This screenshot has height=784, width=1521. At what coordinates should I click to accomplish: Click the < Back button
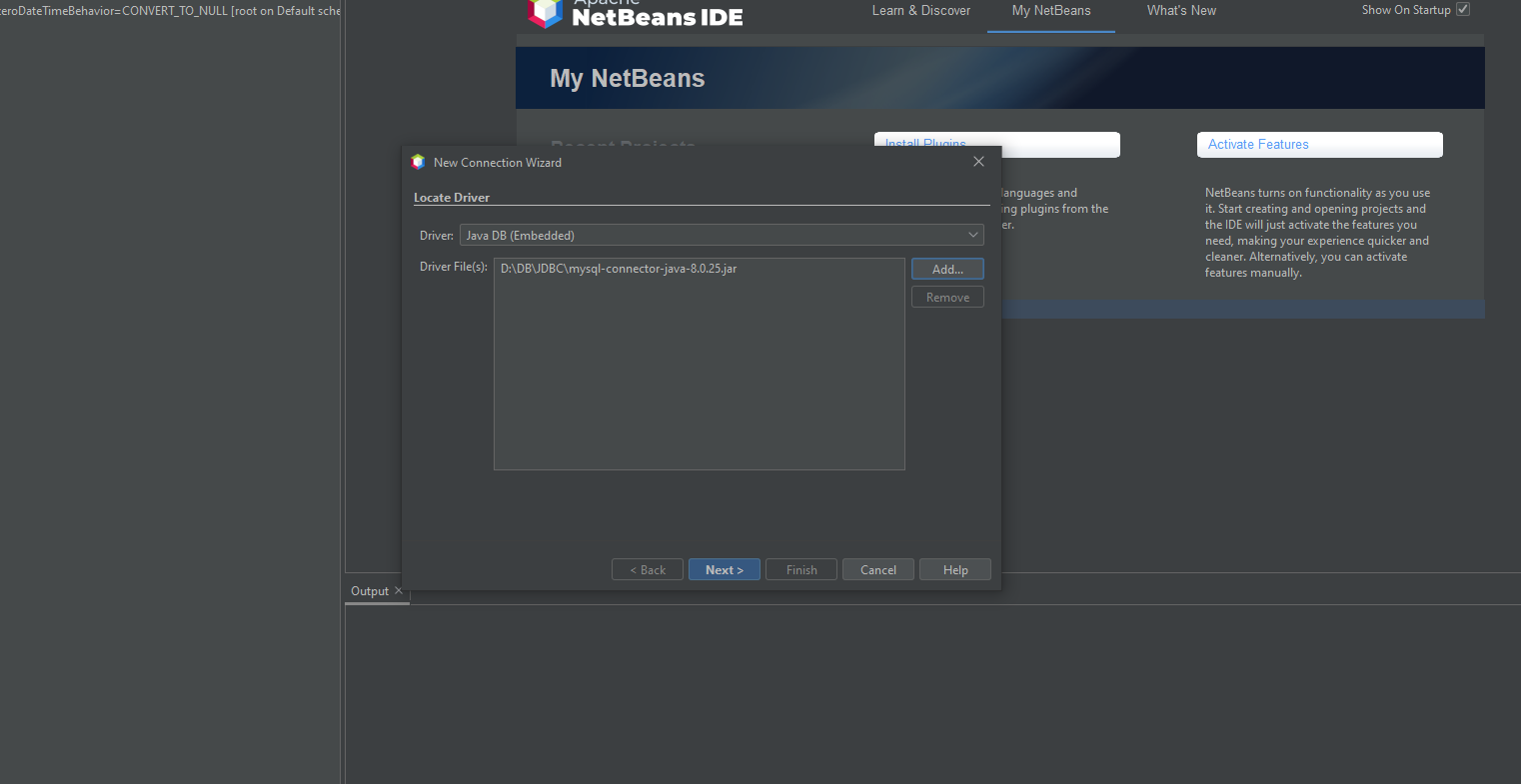[x=648, y=569]
